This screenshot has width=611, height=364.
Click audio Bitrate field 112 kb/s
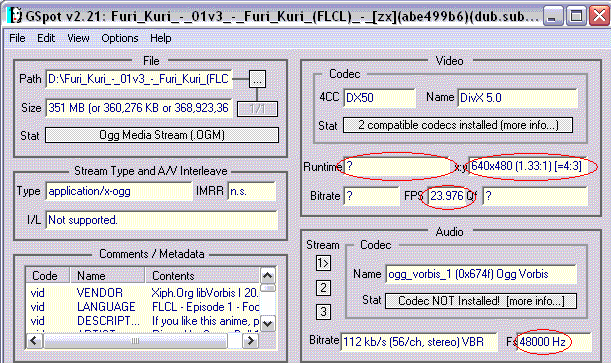419,342
